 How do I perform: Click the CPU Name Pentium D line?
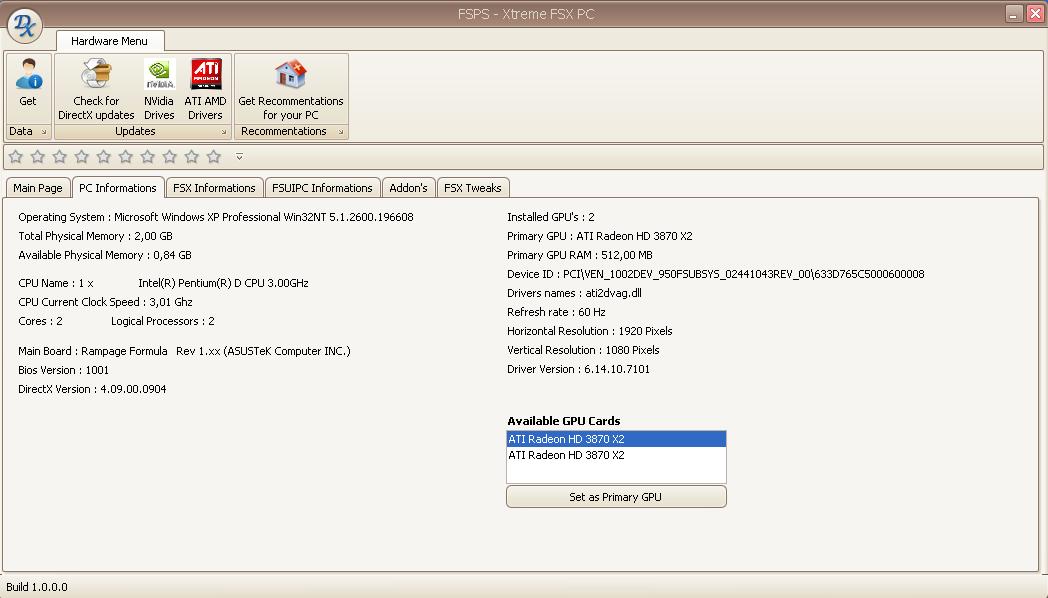point(163,283)
